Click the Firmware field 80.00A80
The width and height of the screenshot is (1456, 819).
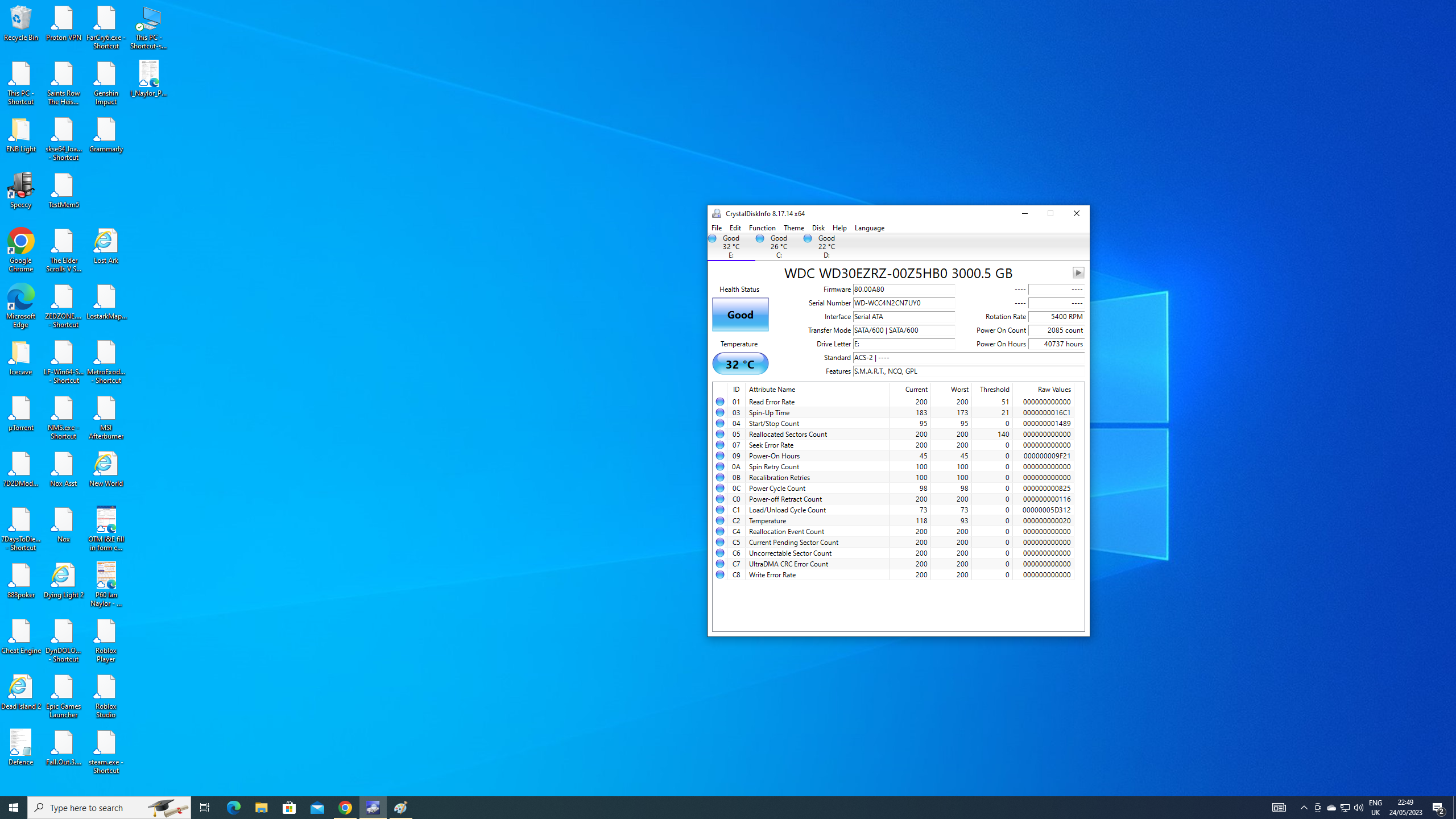point(904,289)
